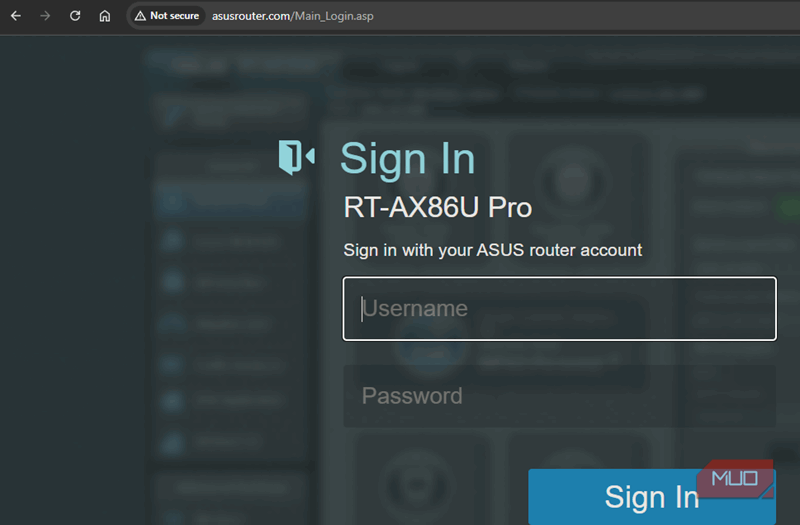800x525 pixels.
Task: Click the blurred sidebar icon below the highlighted entry
Action: click(x=172, y=240)
